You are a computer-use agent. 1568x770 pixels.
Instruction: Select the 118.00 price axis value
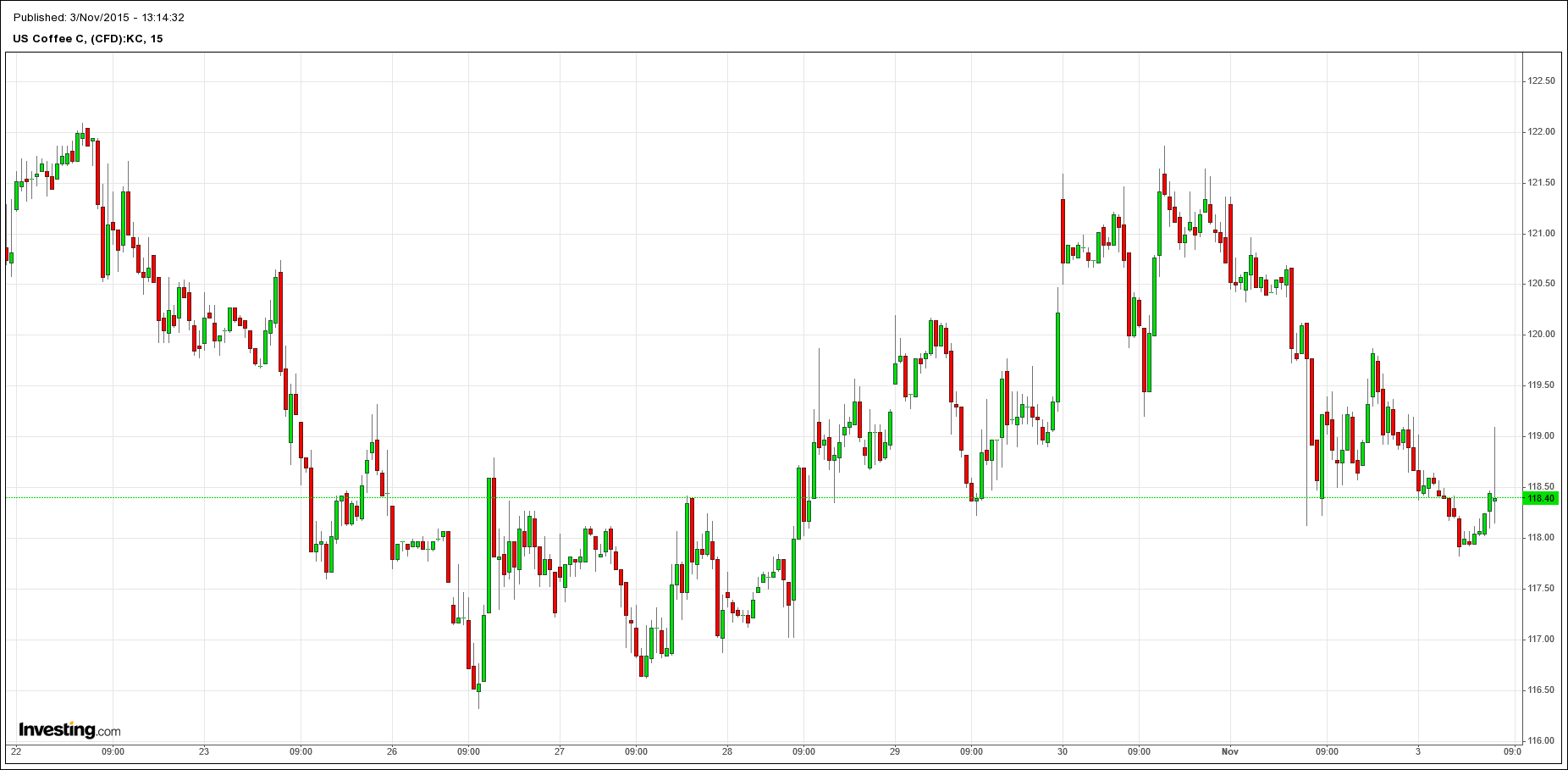[x=1540, y=538]
